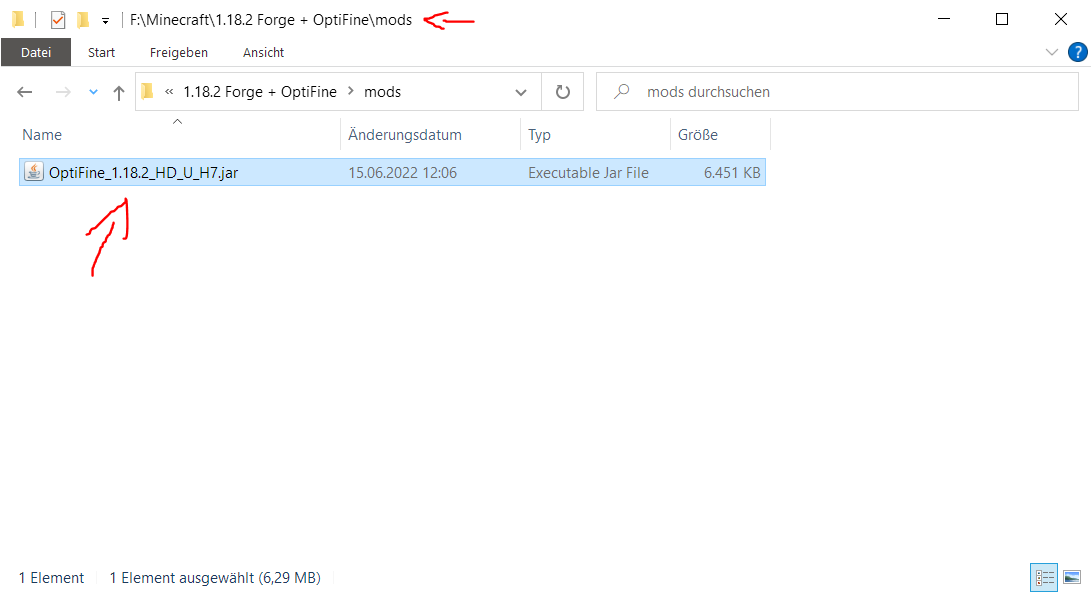Expand the ribbon with the chevron

(1052, 52)
